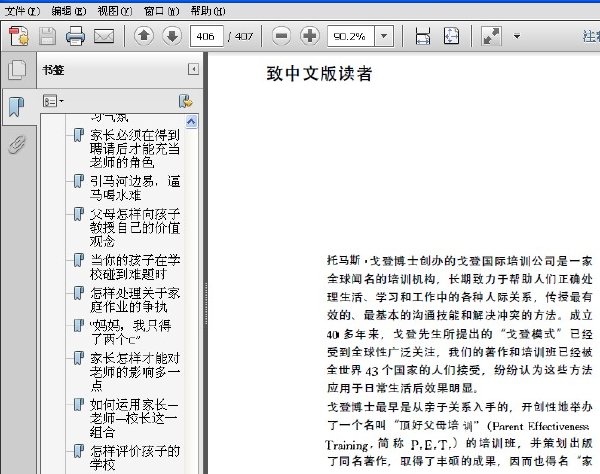Open bookmark 当你的孩子在学校碰到难题时

[135, 267]
